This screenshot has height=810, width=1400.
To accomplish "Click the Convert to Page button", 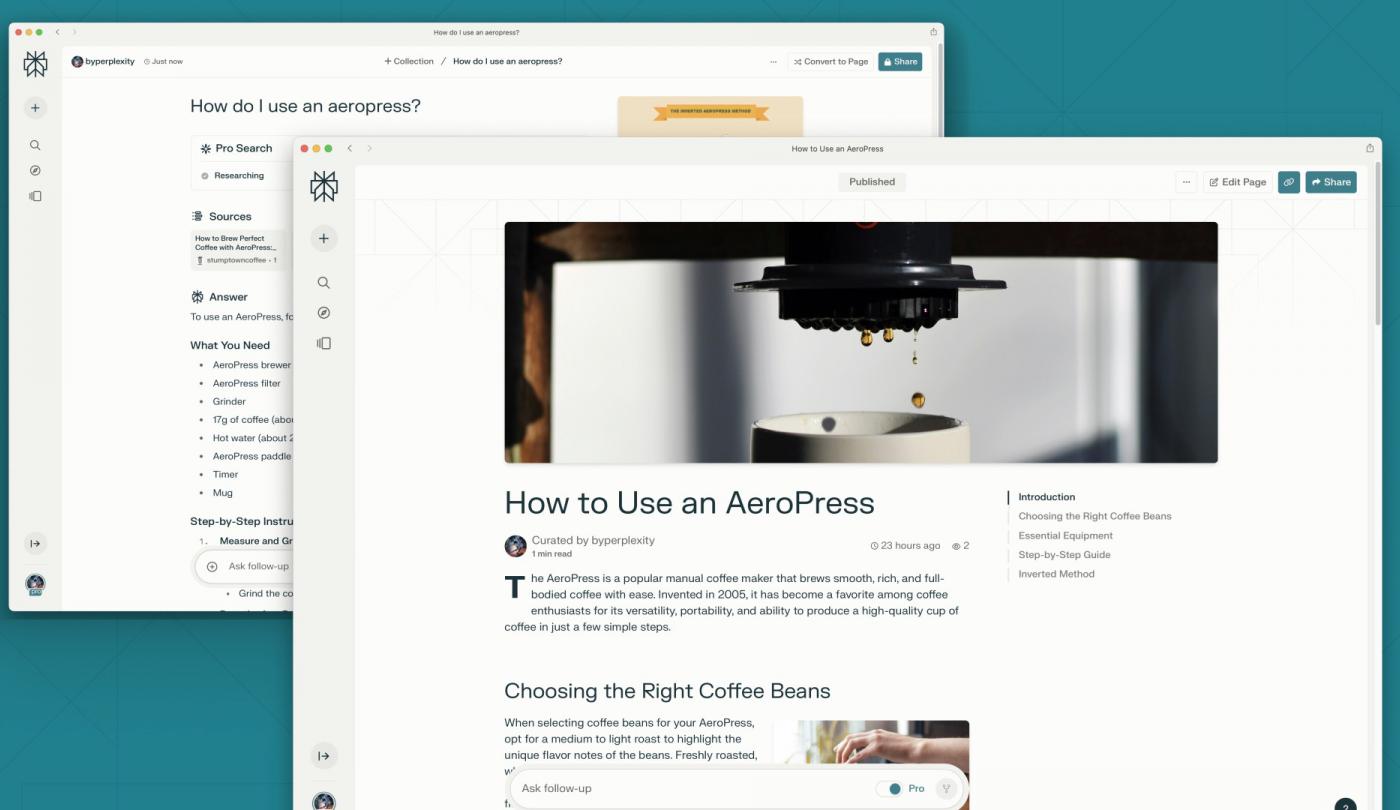I will coord(831,62).
